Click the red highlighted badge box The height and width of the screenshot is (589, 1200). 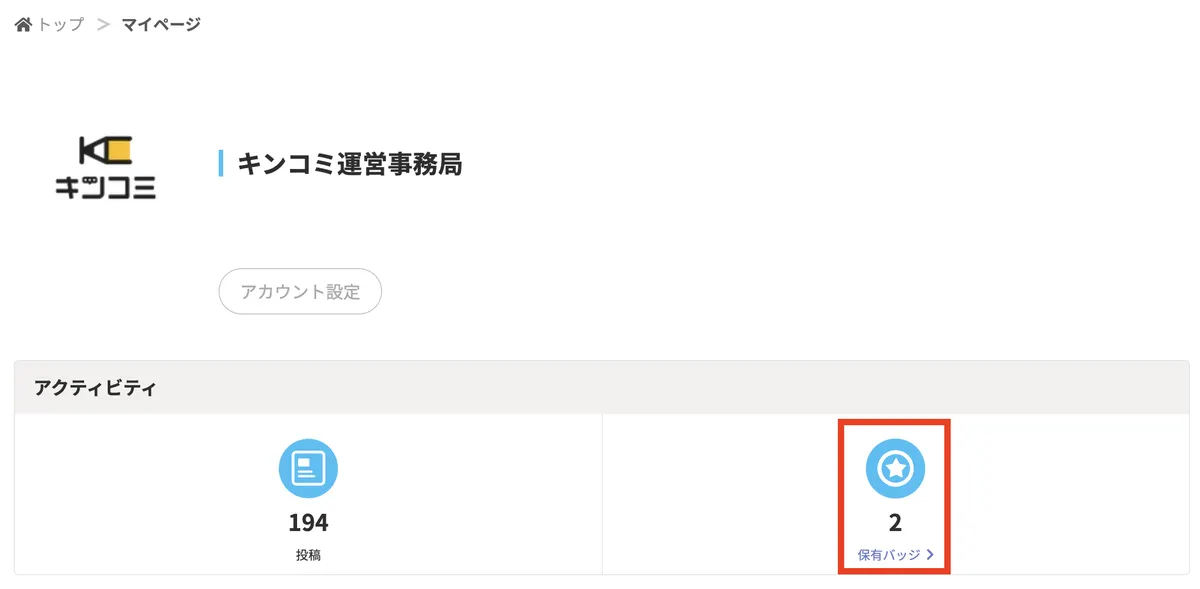pyautogui.click(x=894, y=497)
